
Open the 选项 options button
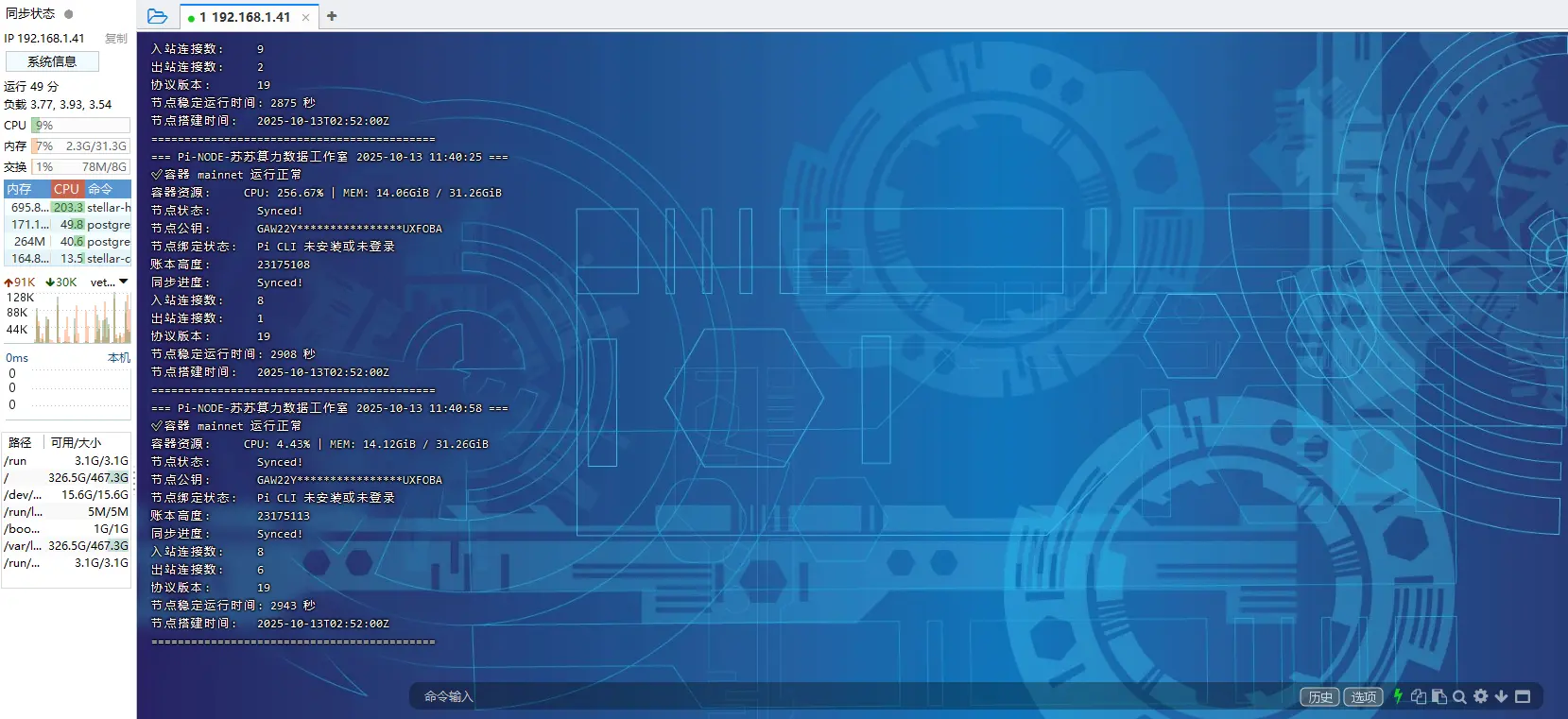[1363, 696]
